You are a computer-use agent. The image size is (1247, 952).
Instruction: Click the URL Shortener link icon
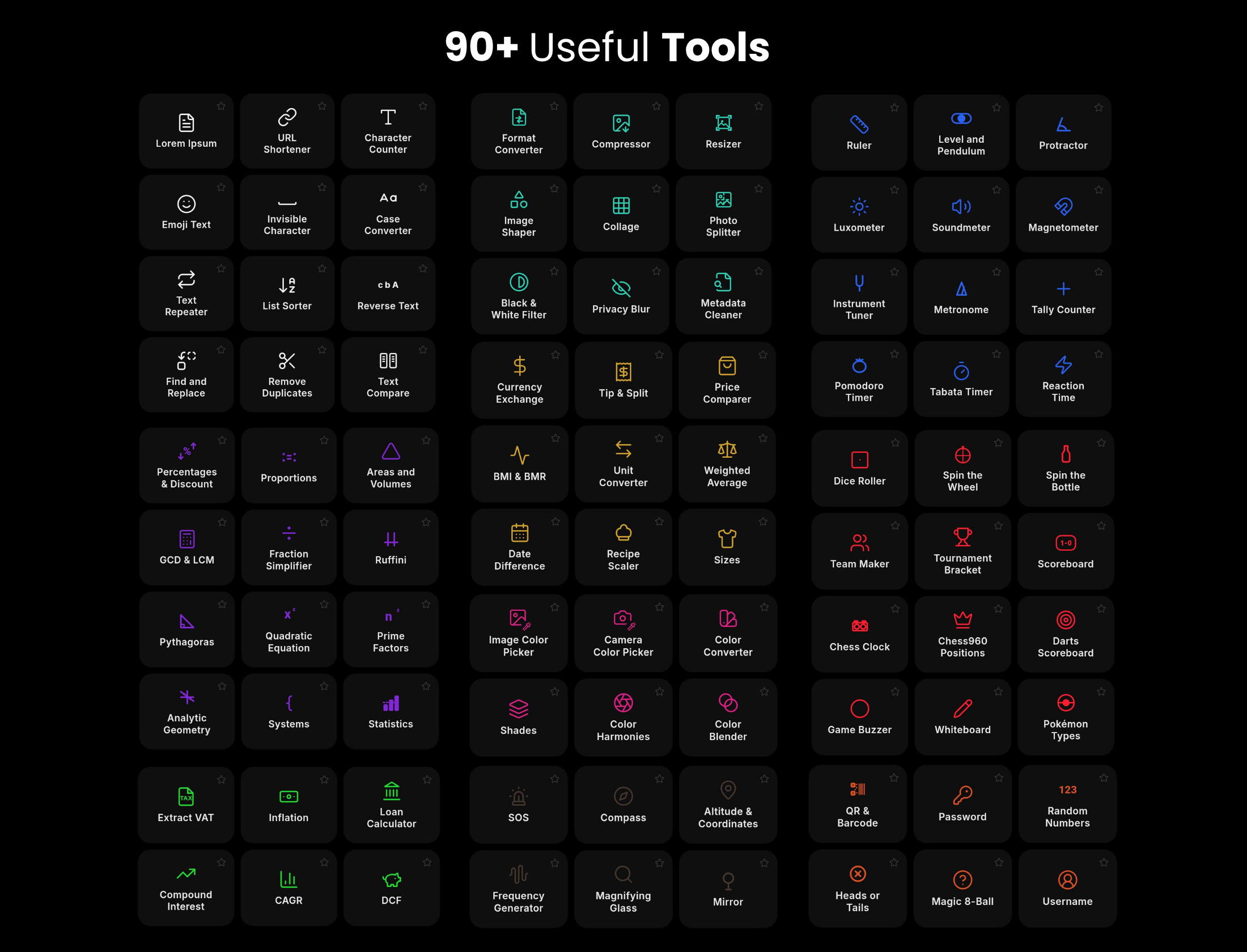pos(287,117)
